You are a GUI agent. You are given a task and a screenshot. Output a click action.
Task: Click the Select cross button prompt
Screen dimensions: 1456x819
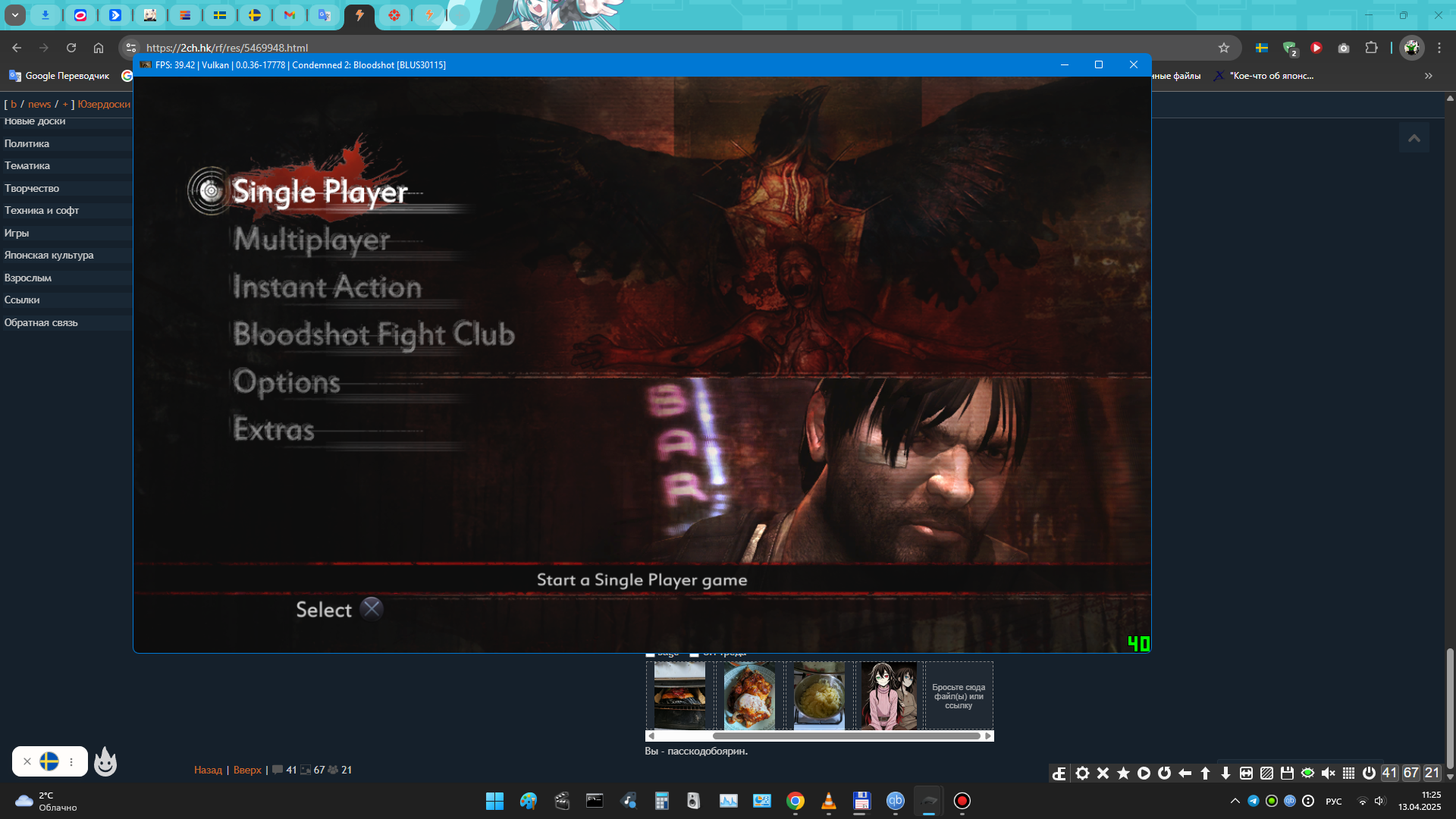pos(372,609)
